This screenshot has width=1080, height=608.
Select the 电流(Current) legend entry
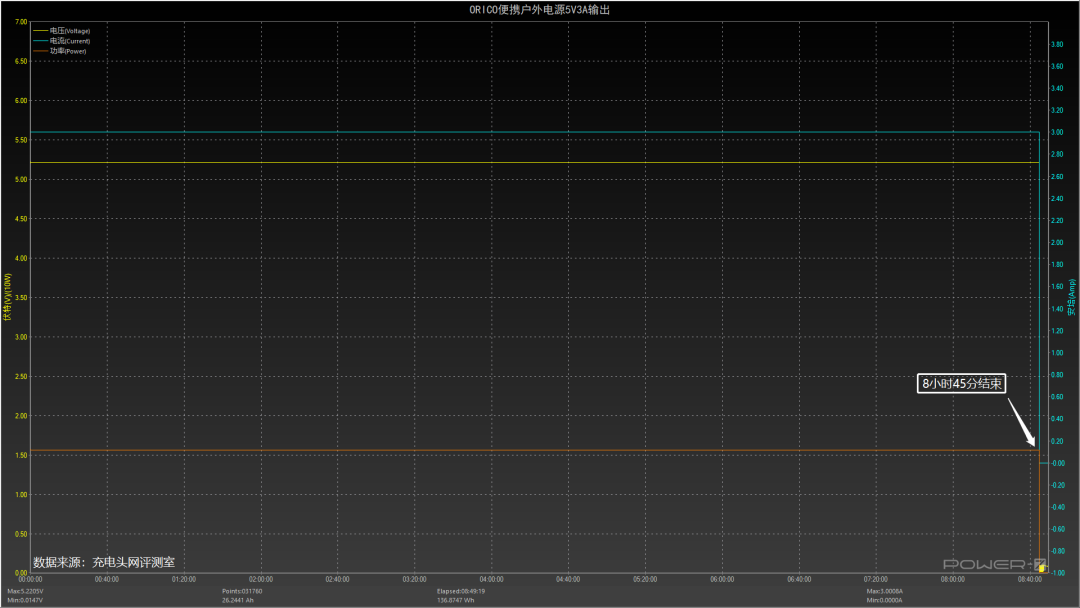tap(61, 41)
